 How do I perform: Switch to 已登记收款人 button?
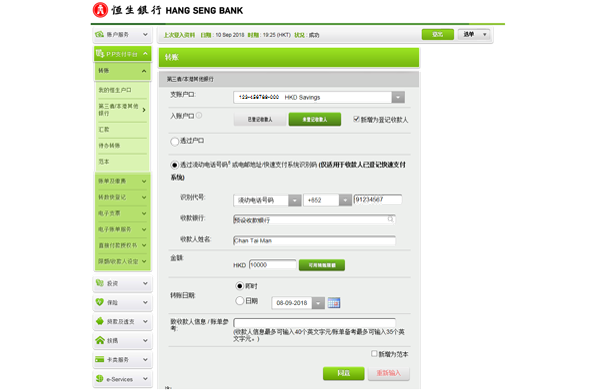[260, 119]
